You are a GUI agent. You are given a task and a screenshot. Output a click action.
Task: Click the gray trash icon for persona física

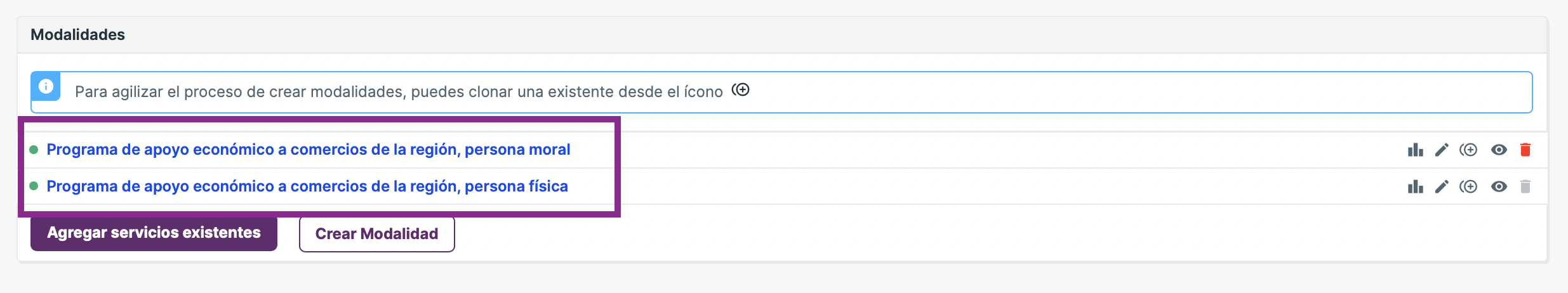coord(1525,186)
